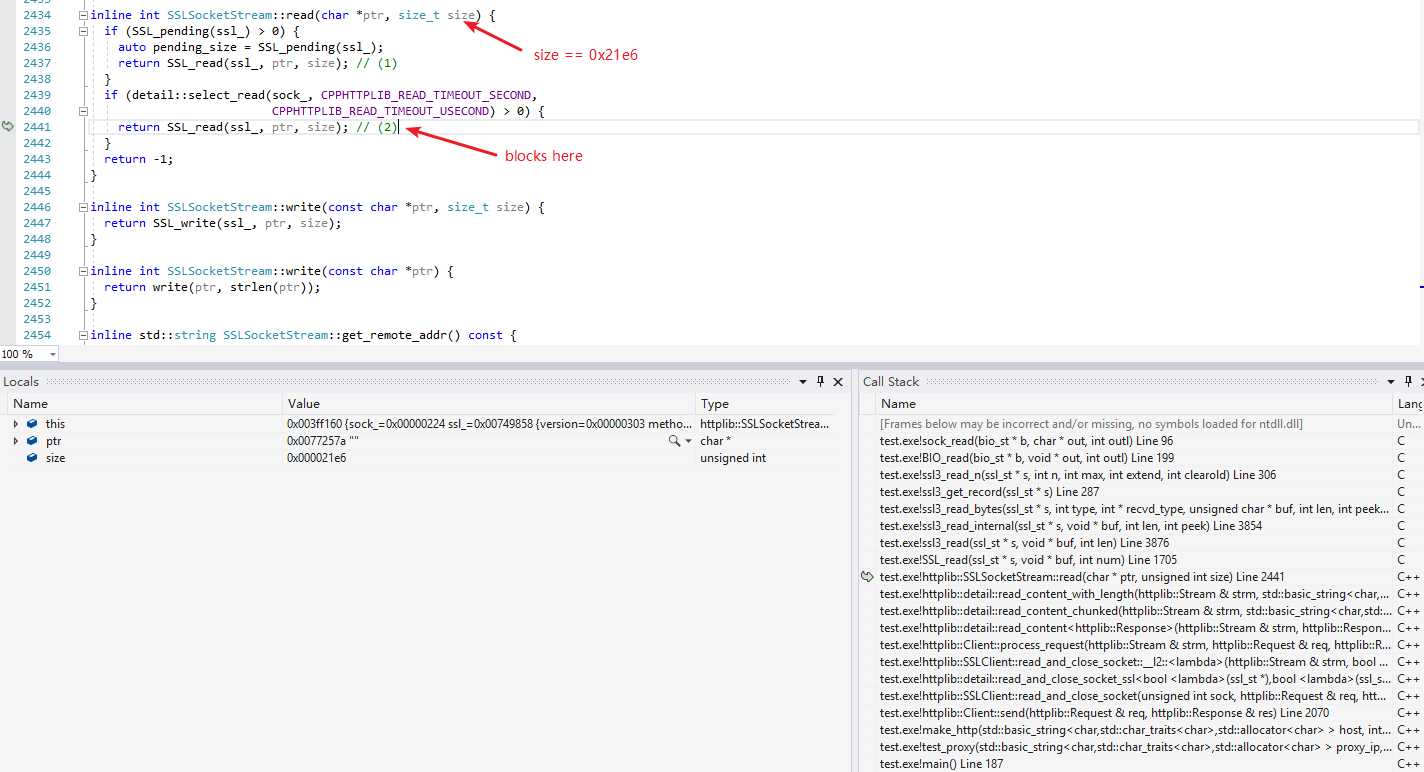The width and height of the screenshot is (1424, 772).
Task: Toggle a breakpoint beside line 2447
Action: (8, 222)
